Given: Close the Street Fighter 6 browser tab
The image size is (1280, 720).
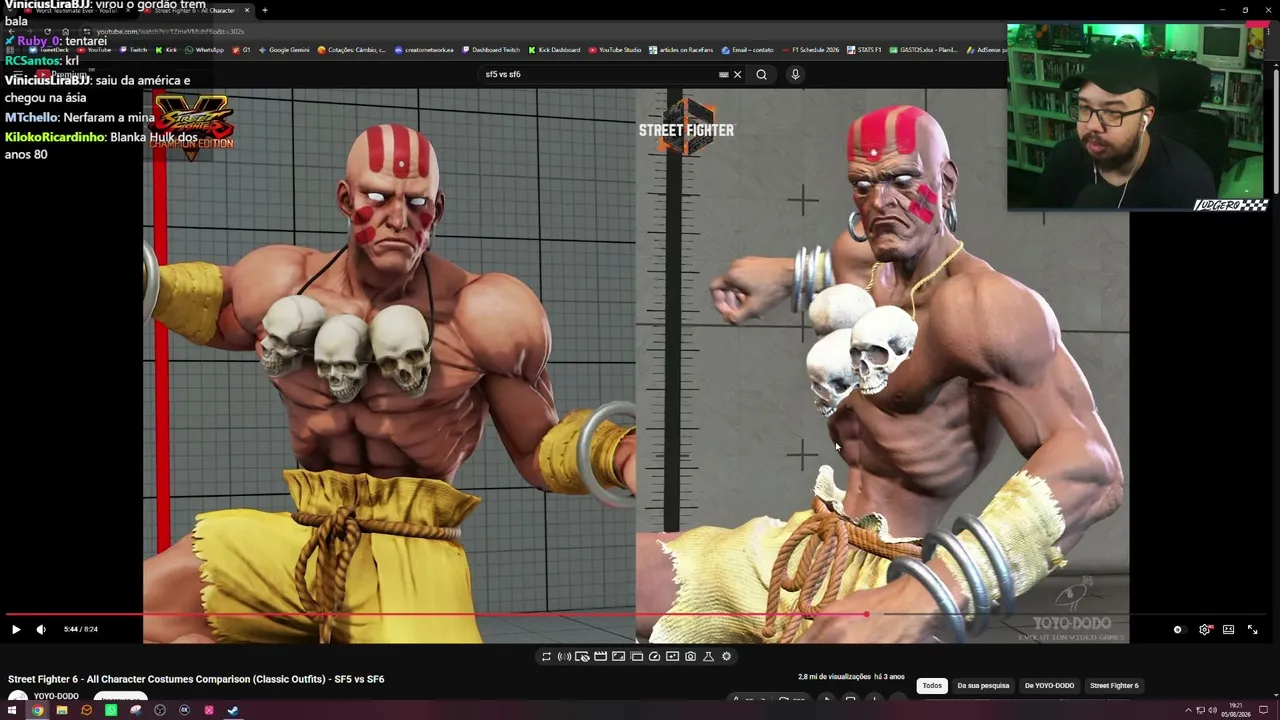Looking at the screenshot, I should tap(247, 10).
